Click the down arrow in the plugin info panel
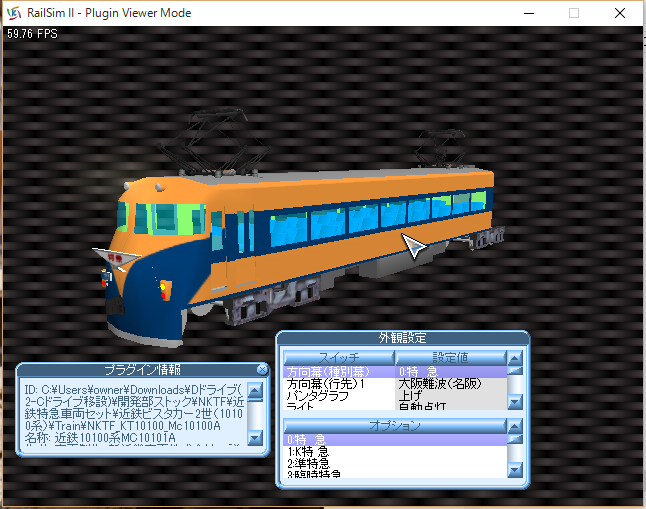Screen dimensions: 646x509 [255, 437]
